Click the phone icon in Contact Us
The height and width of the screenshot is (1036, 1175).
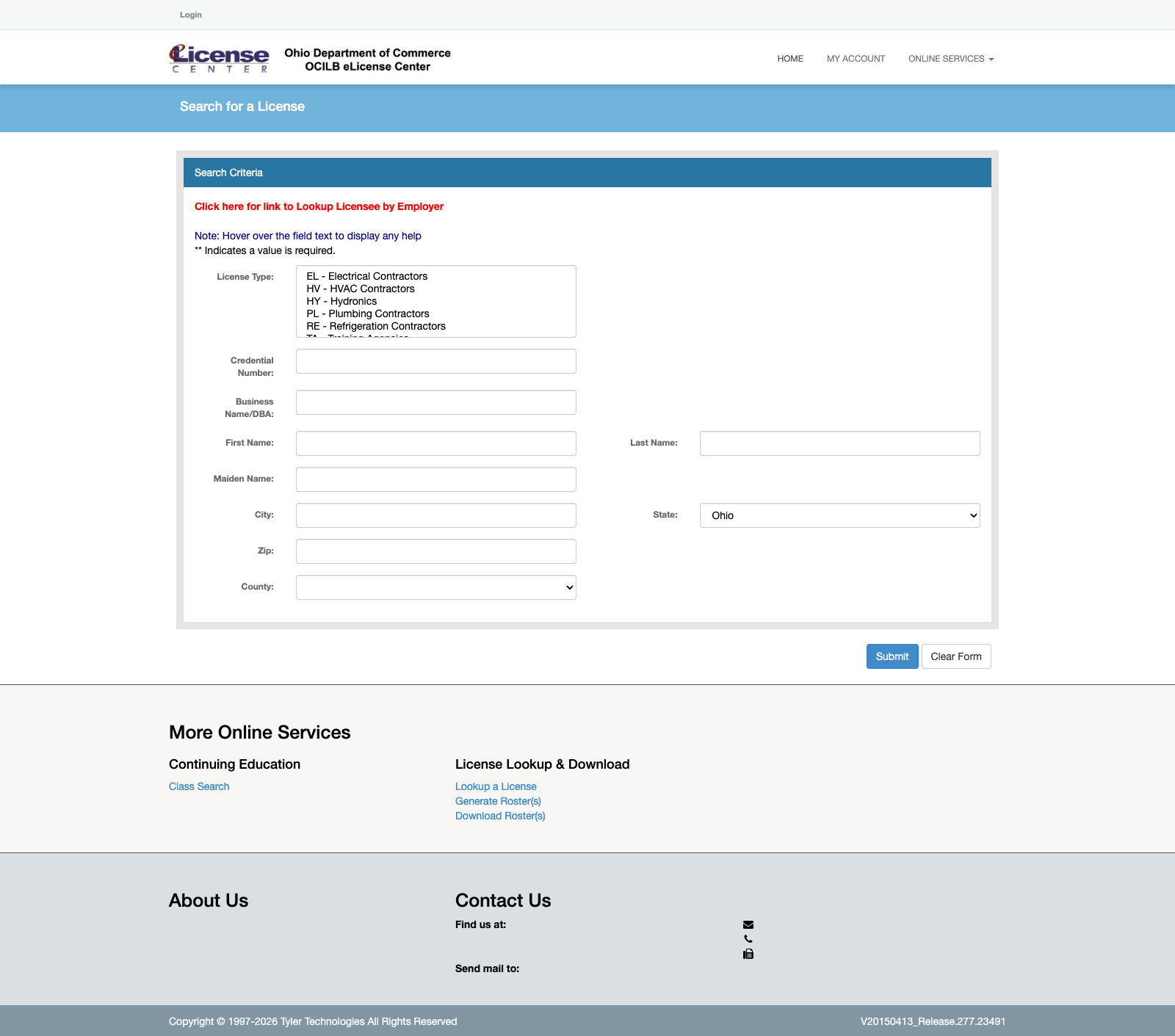point(748,939)
